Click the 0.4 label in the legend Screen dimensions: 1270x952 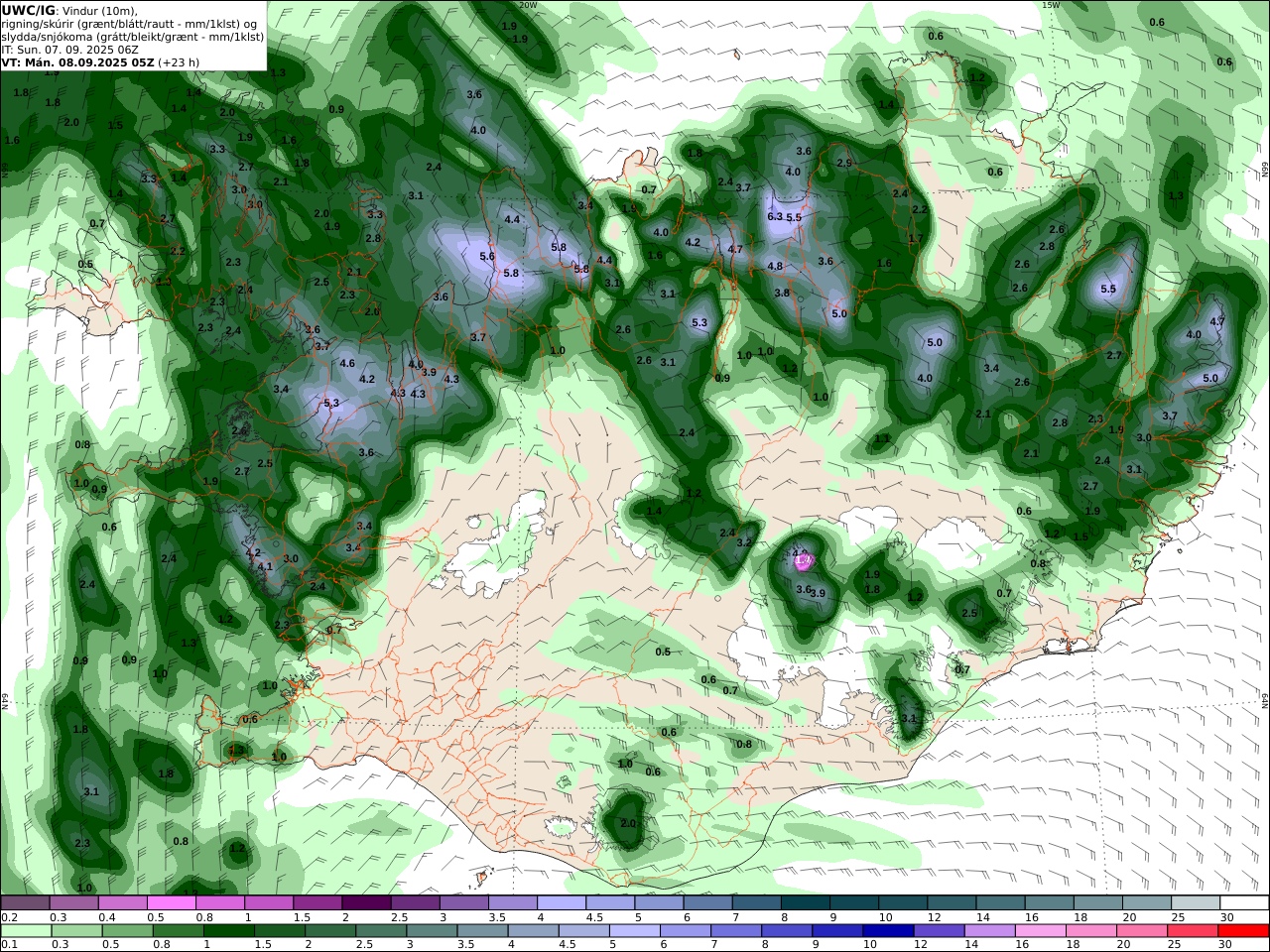[x=105, y=917]
